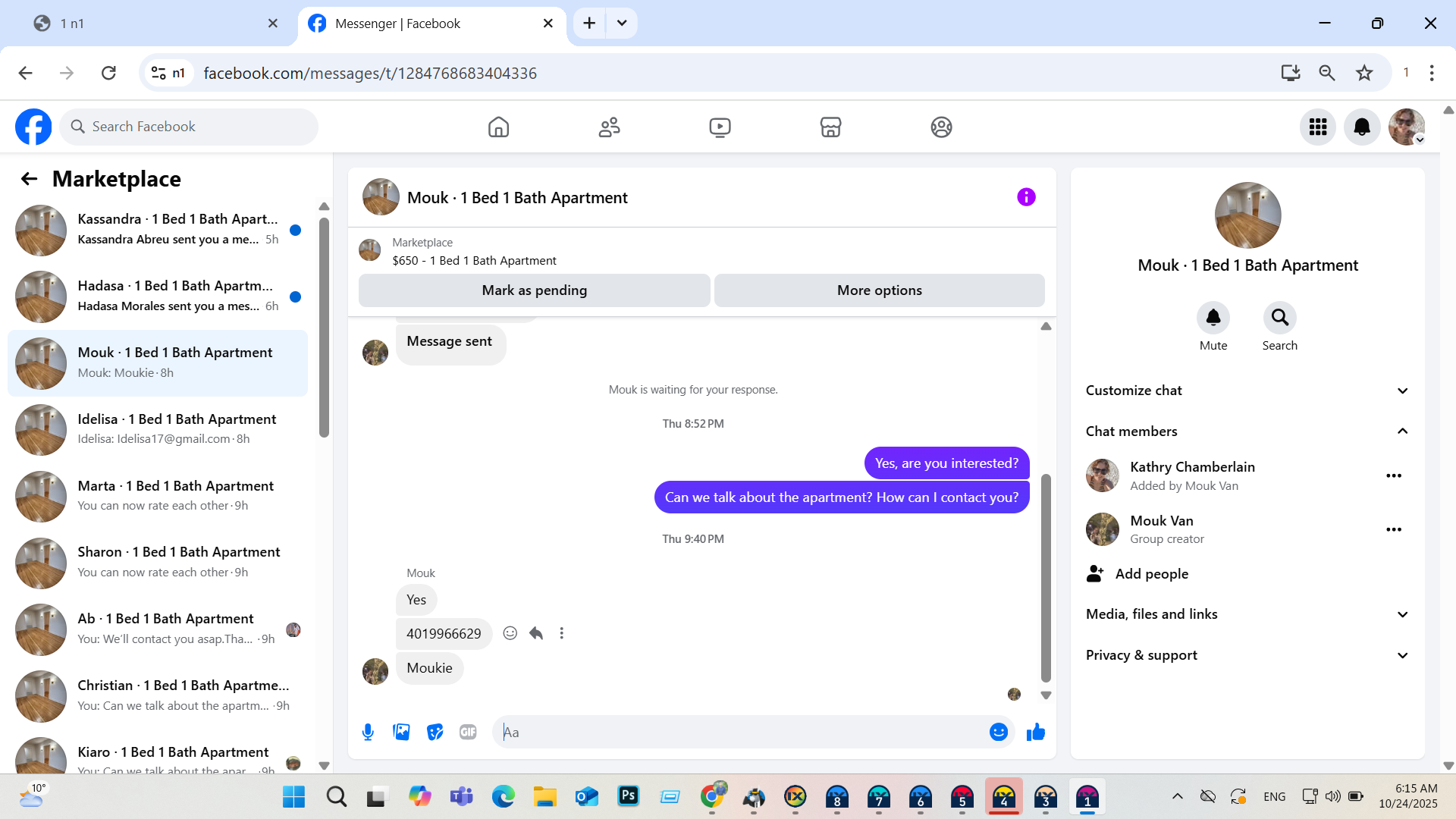Open Marta's apartment conversation
1456x819 pixels.
click(158, 497)
